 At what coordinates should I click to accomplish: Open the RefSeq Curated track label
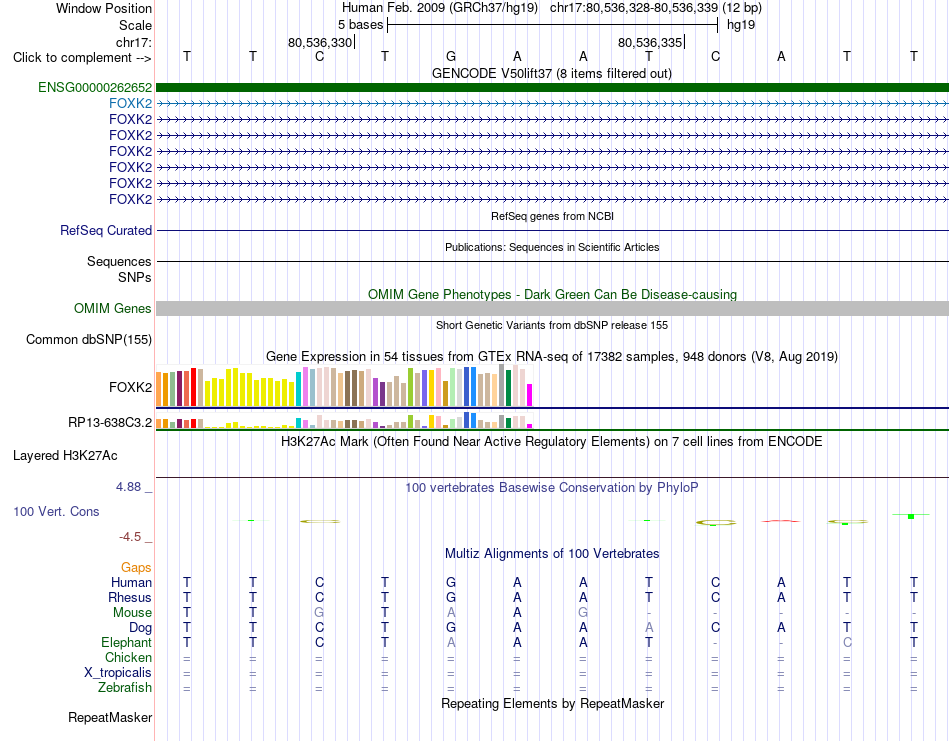(106, 230)
